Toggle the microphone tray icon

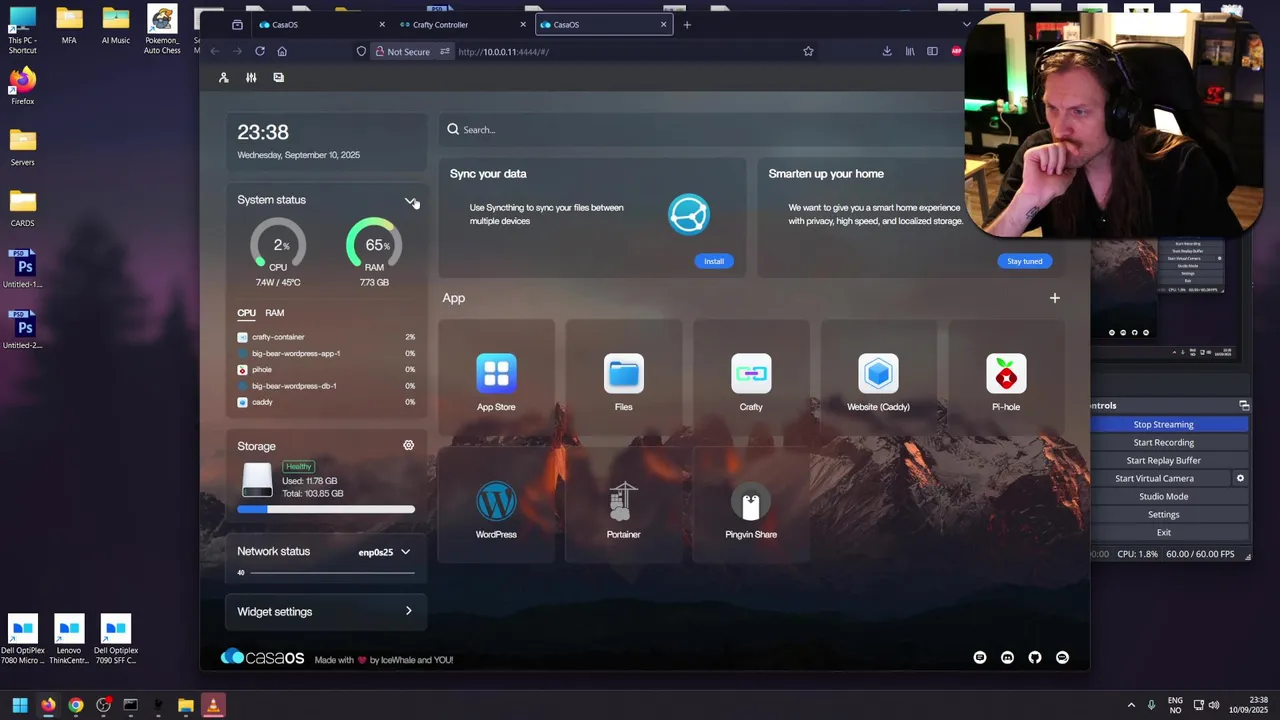pyautogui.click(x=1151, y=705)
